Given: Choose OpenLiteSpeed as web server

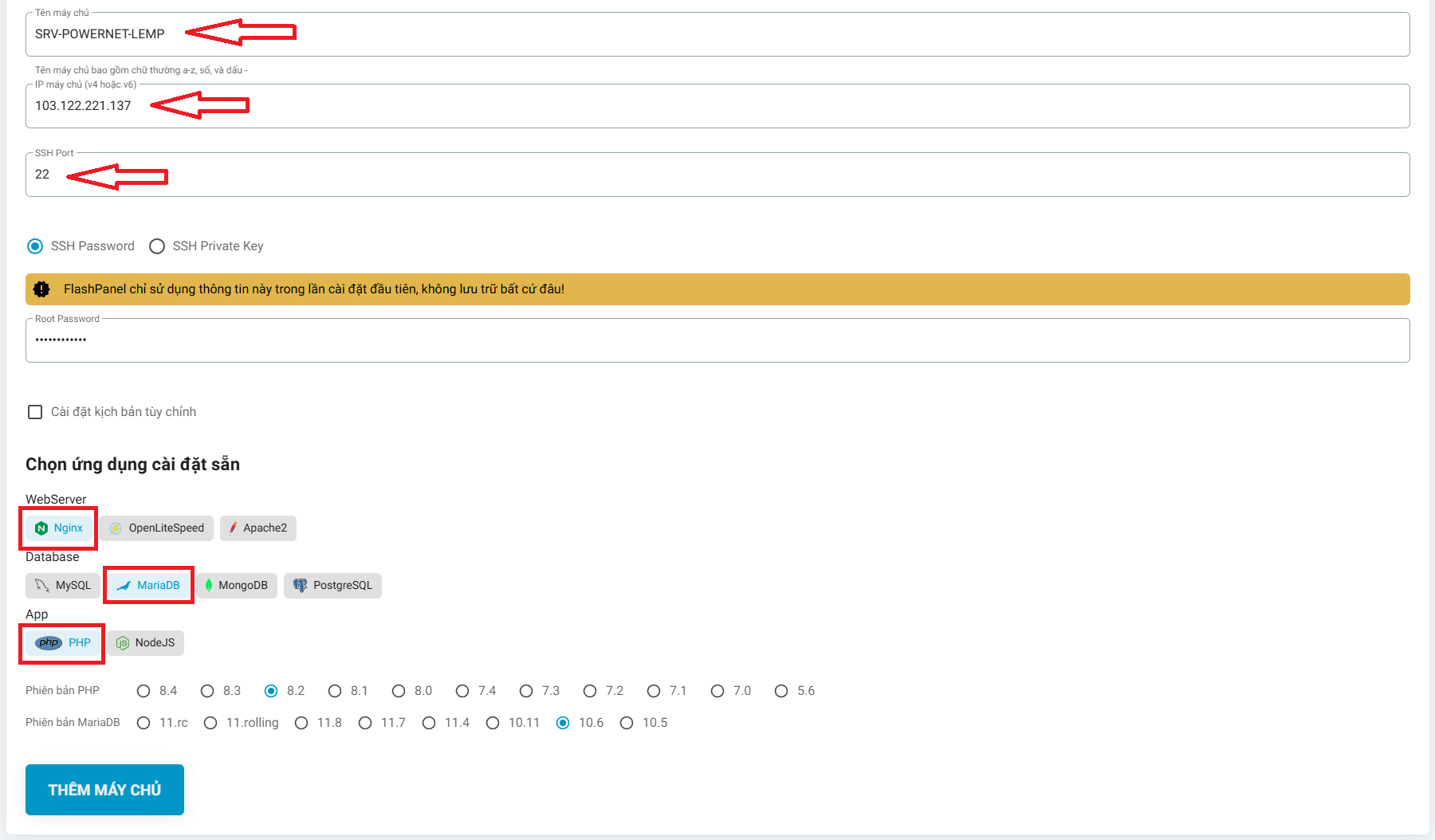Looking at the screenshot, I should [157, 528].
